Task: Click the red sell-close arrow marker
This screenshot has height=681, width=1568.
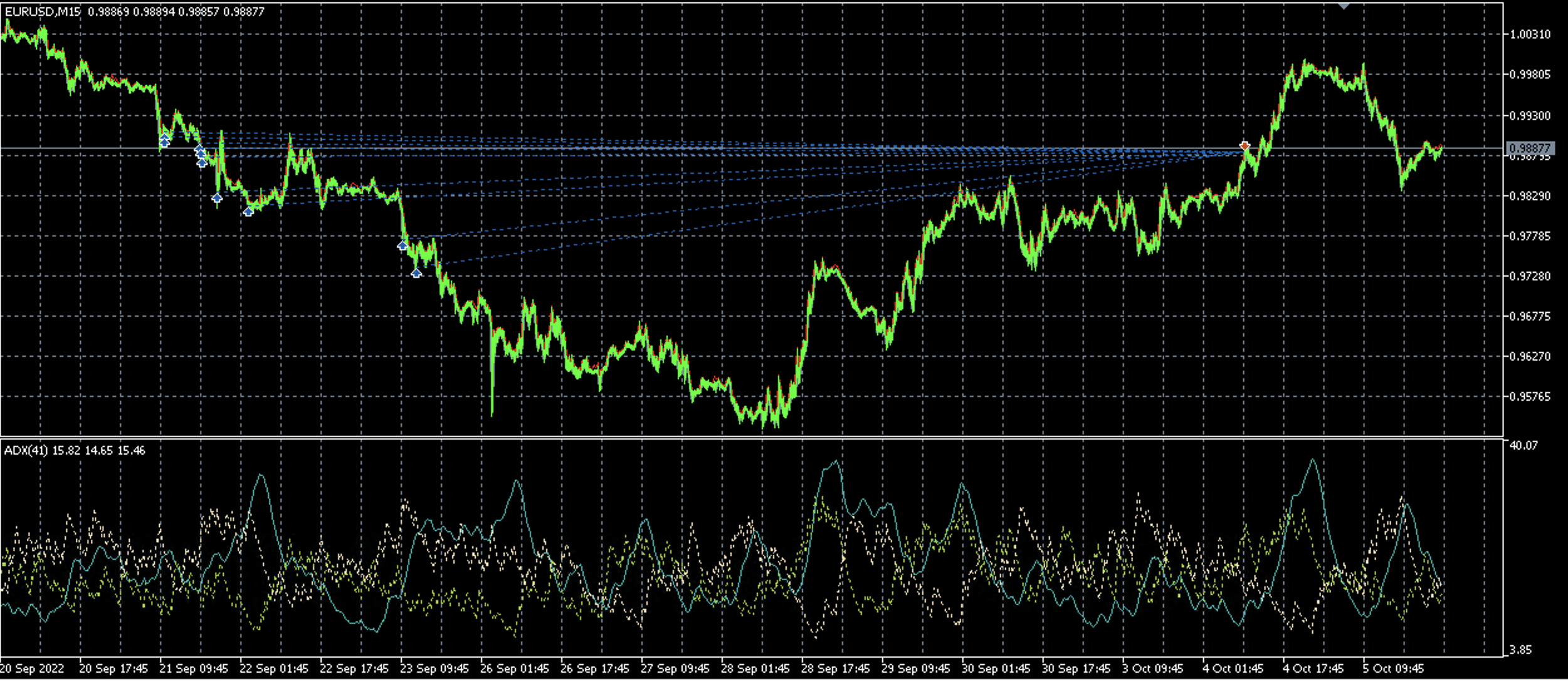Action: pos(1244,145)
